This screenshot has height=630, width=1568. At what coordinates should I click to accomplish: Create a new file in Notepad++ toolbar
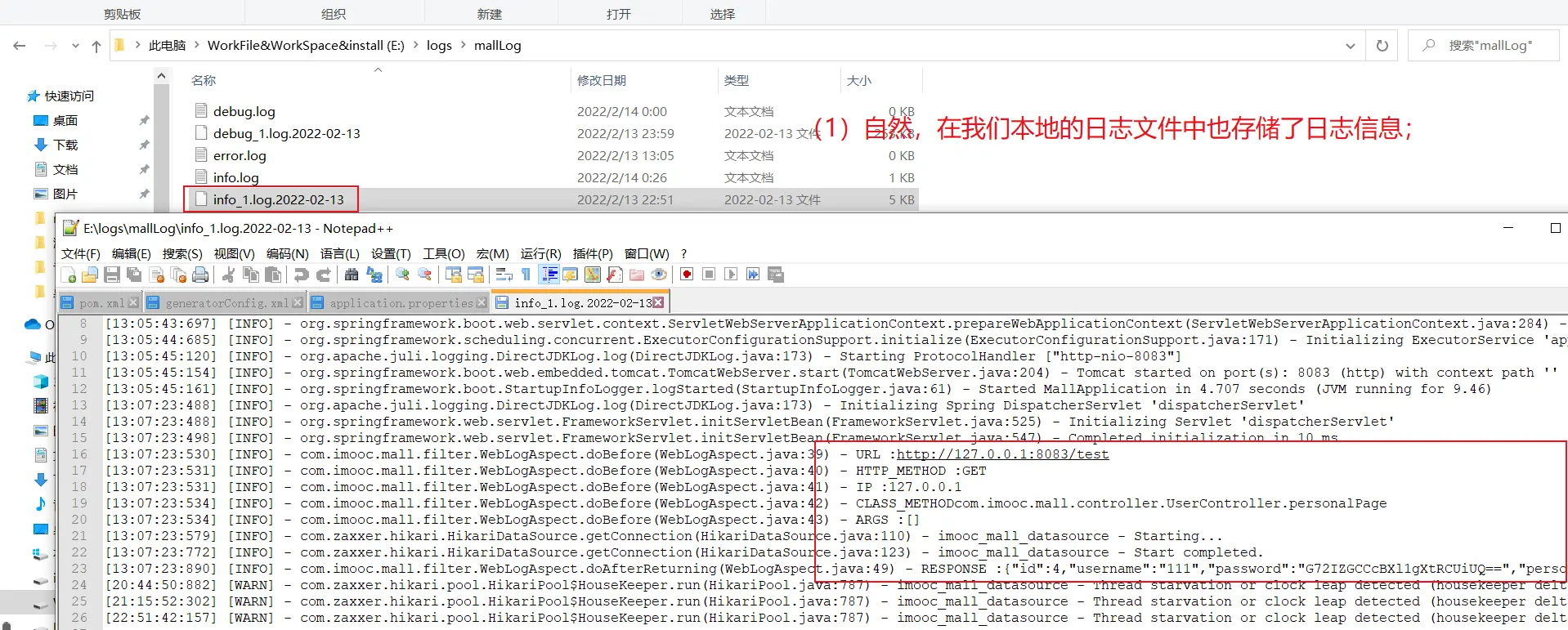(x=69, y=275)
